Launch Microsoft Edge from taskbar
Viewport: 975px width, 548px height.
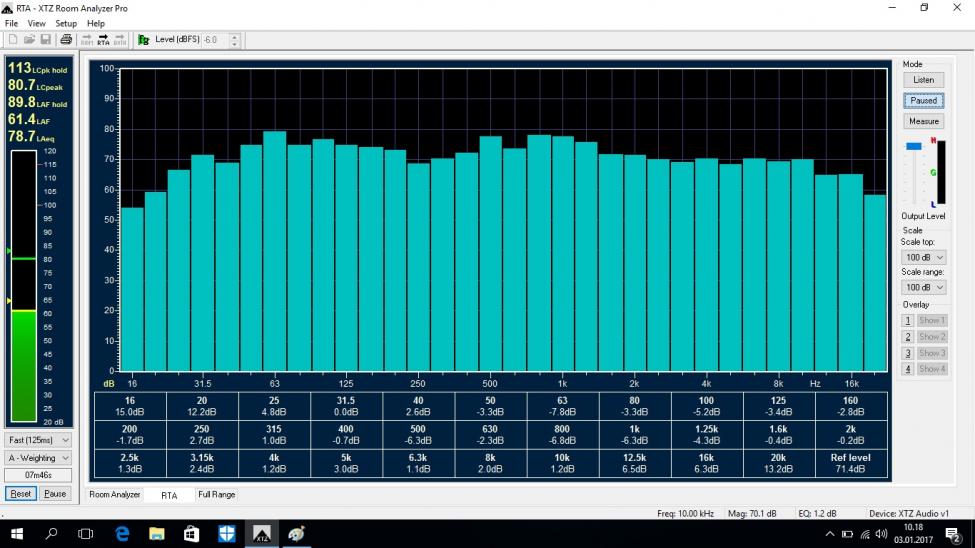122,534
